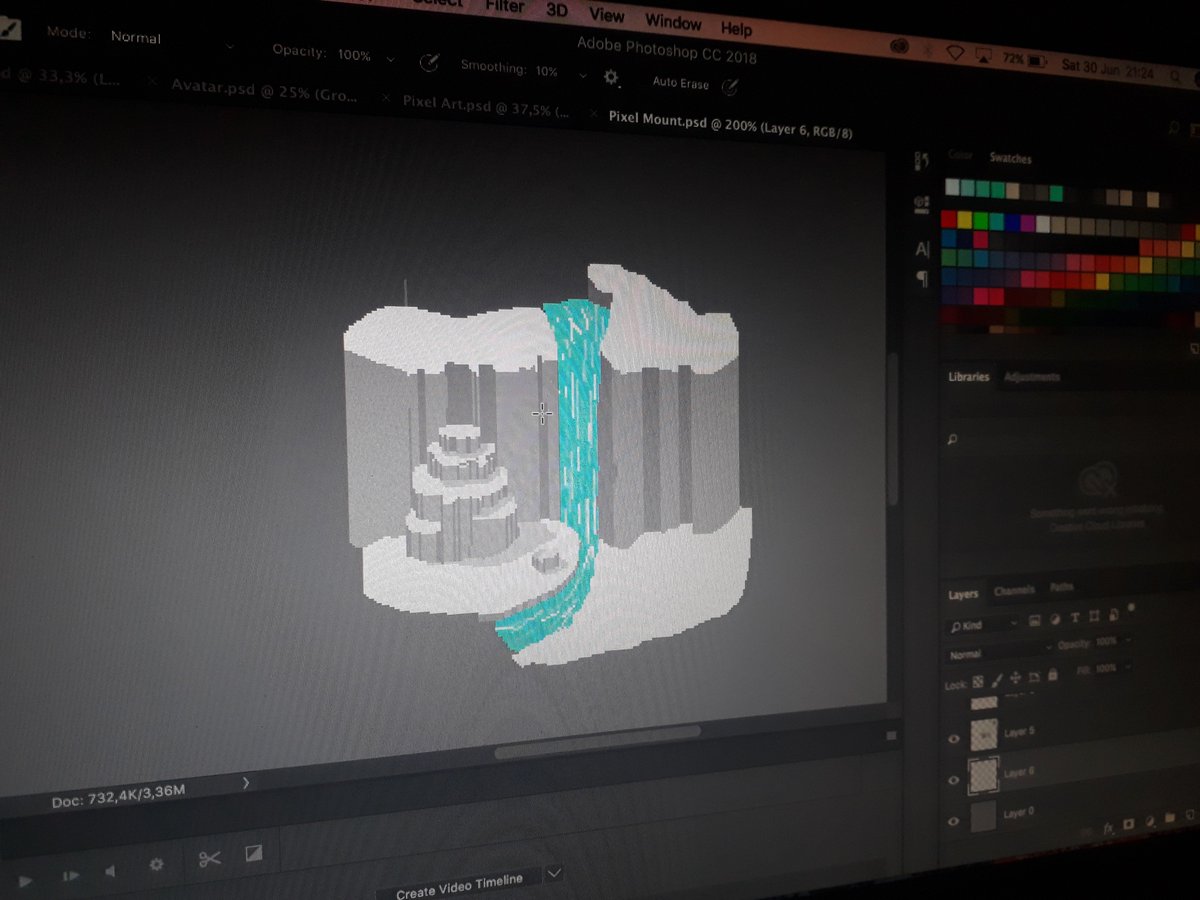Expand status bar arrow beside Doc size
The width and height of the screenshot is (1200, 900).
click(x=247, y=783)
